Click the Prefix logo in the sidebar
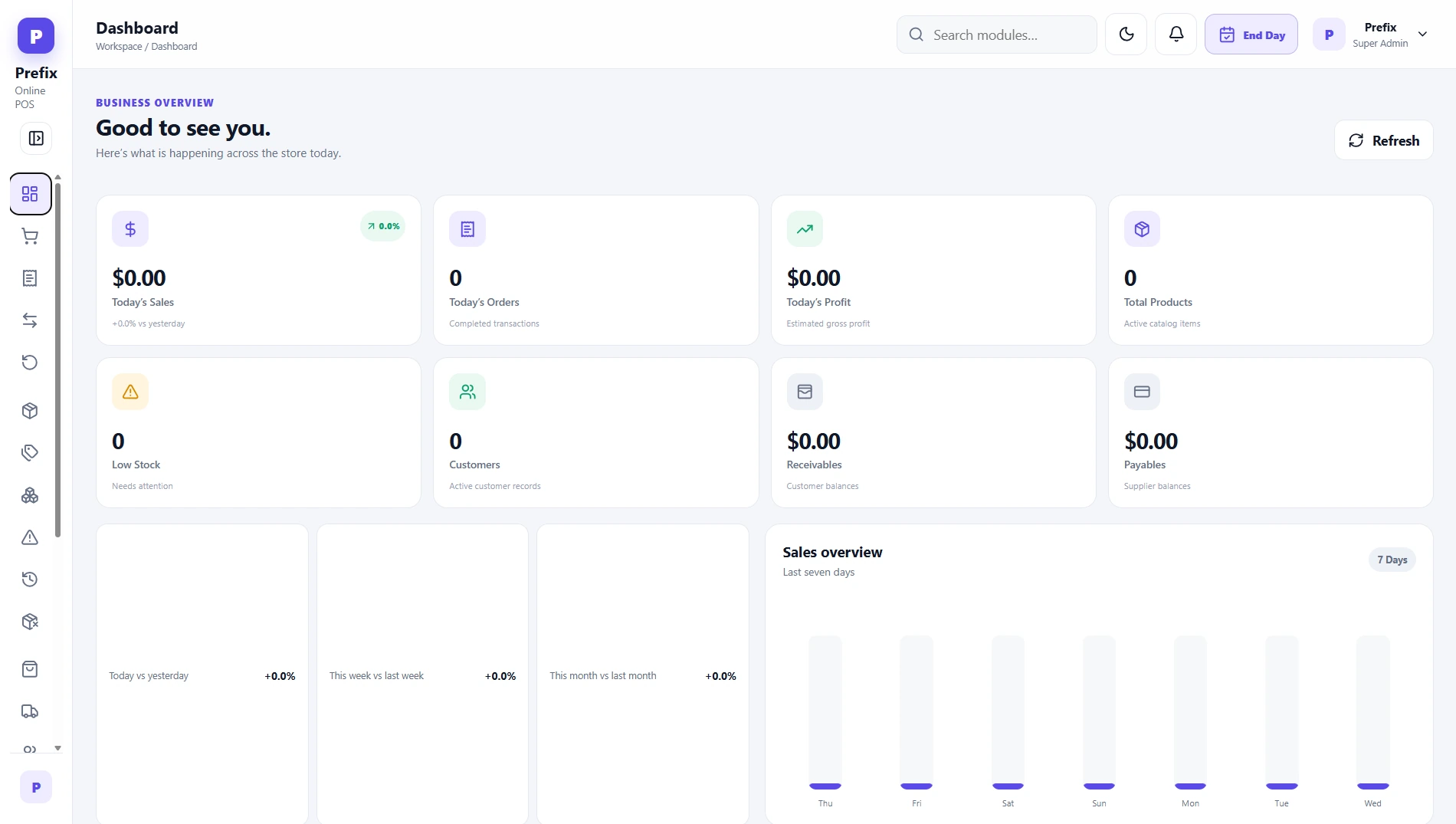The image size is (1456, 824). pyautogui.click(x=36, y=36)
